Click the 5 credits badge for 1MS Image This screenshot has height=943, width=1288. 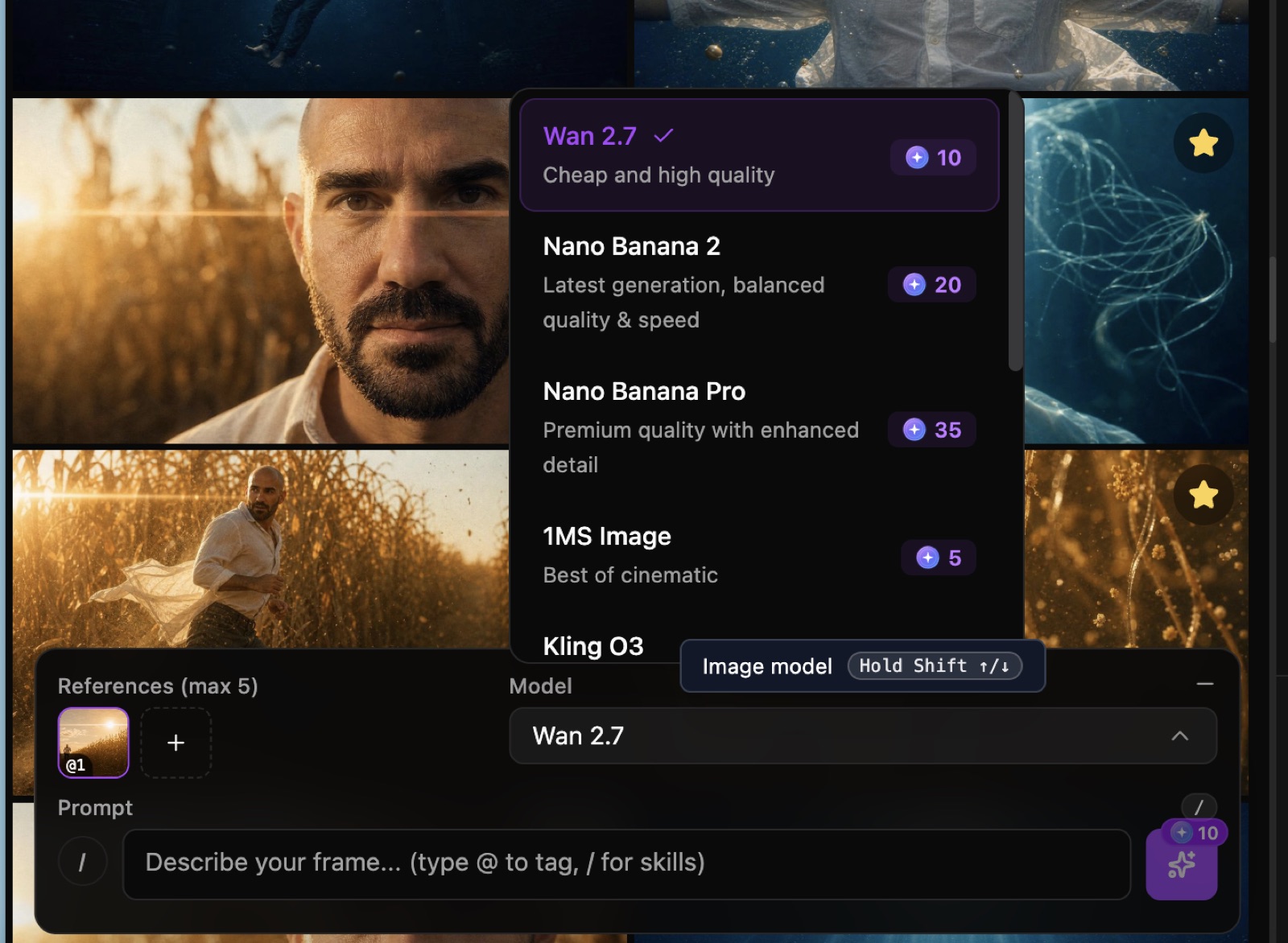(939, 558)
